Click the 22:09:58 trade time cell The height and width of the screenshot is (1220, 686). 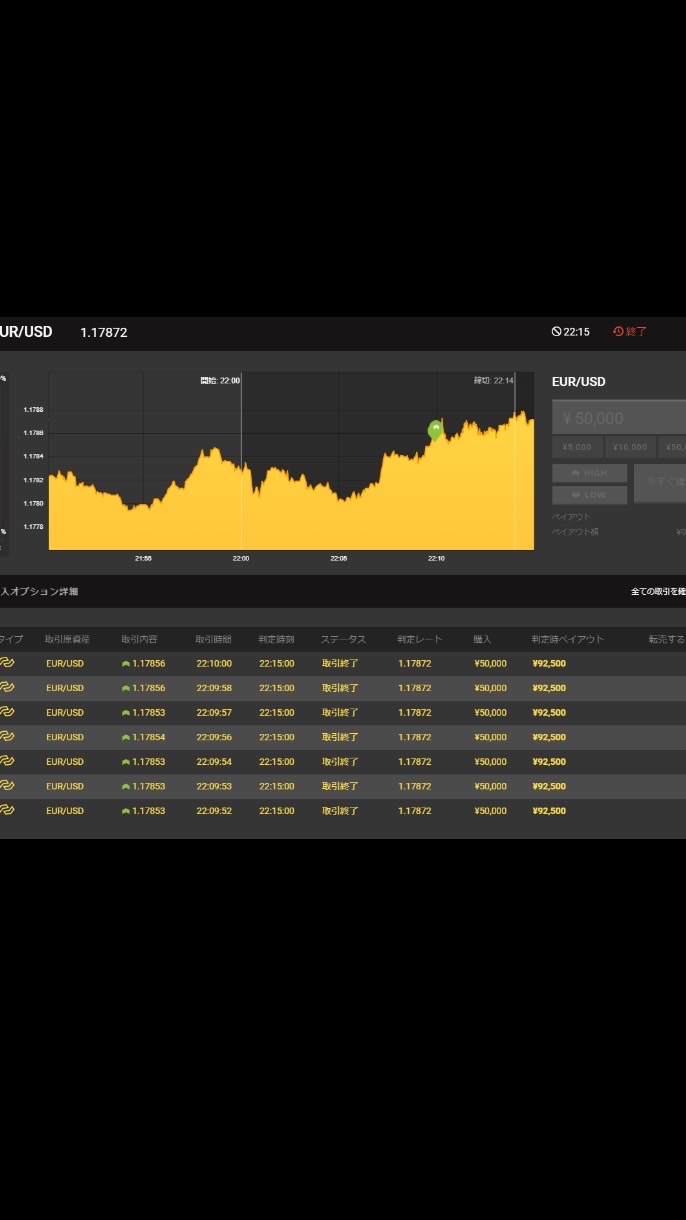pyautogui.click(x=214, y=688)
